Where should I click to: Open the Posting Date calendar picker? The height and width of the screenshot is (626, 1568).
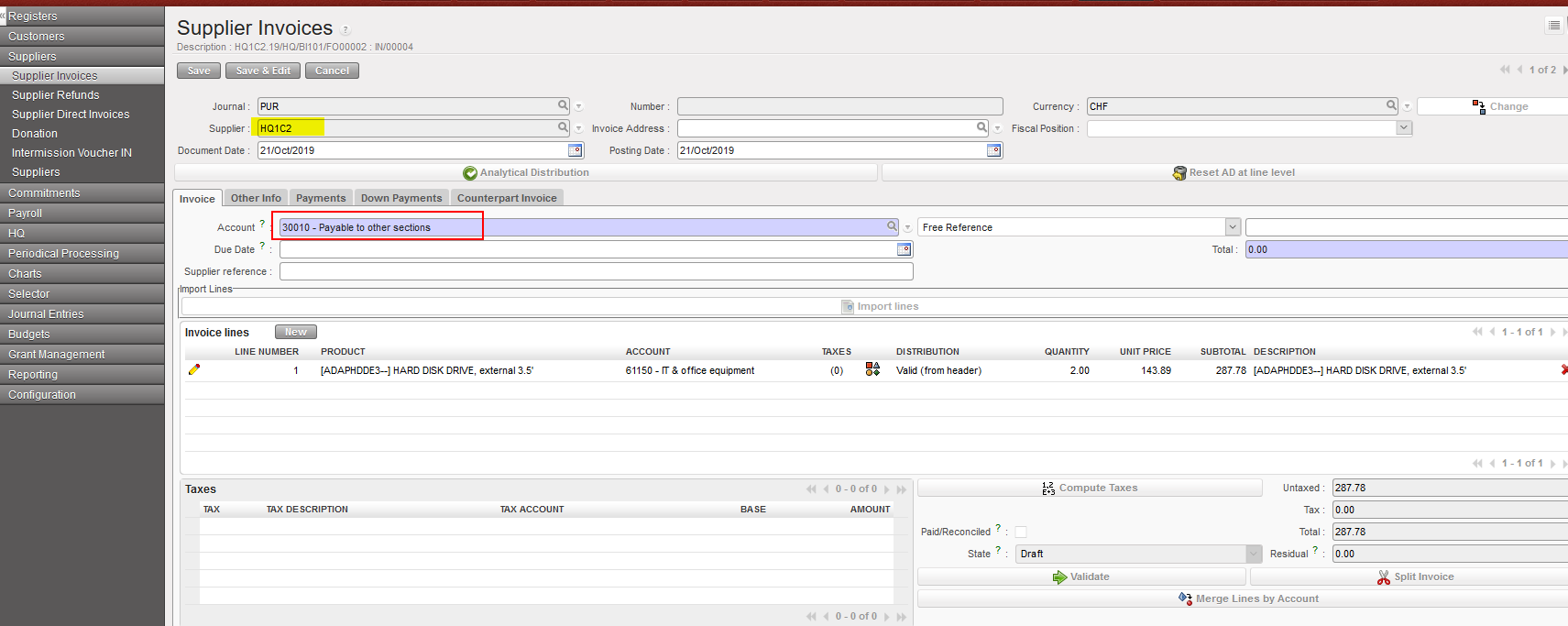point(993,150)
